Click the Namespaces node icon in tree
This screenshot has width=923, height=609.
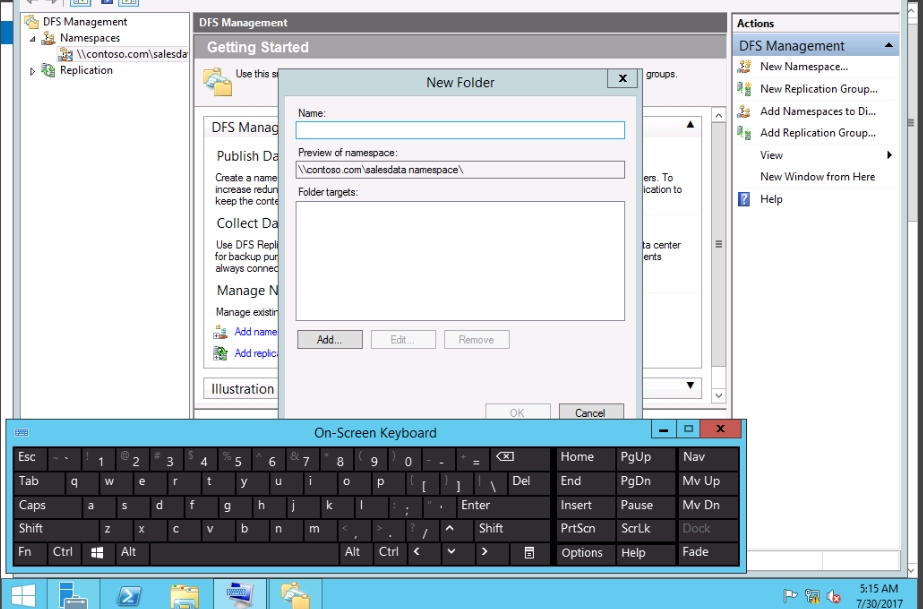click(48, 38)
